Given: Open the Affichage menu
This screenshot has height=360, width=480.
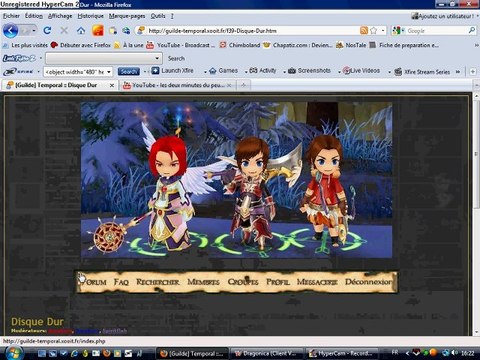Looking at the screenshot, I should 60,16.
